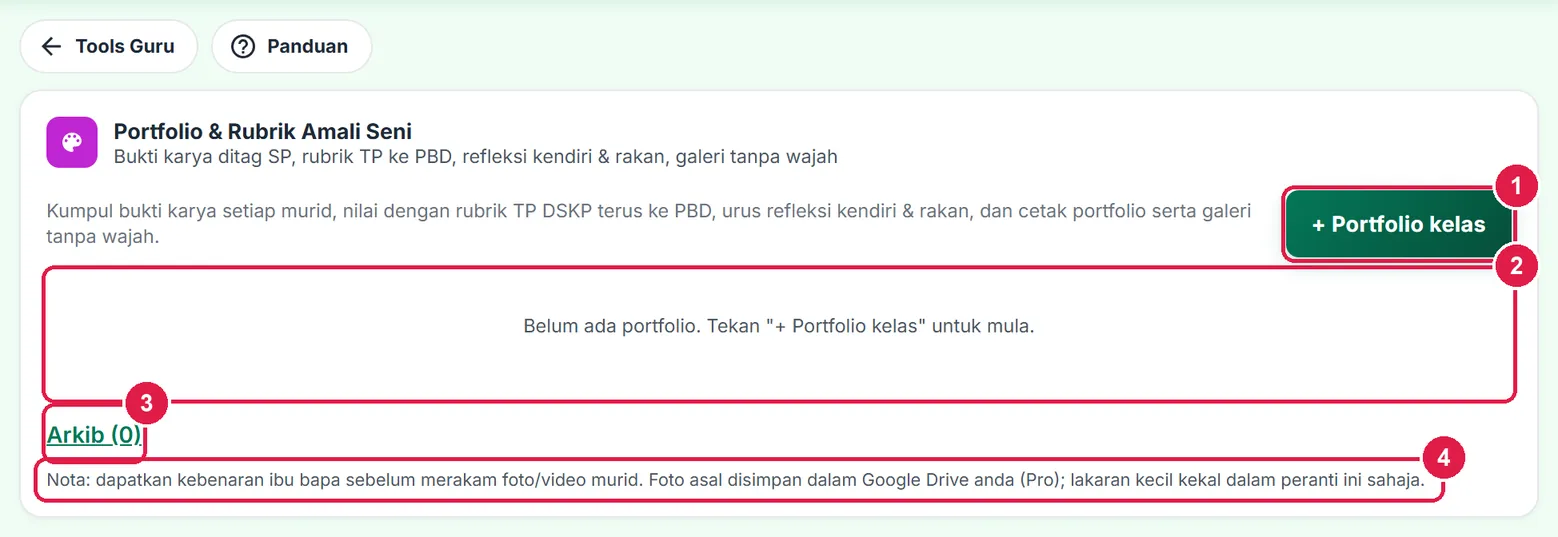Select the heading "Portfolio & Rubrik Amali Seni"
This screenshot has width=1558, height=537.
pyautogui.click(x=263, y=131)
